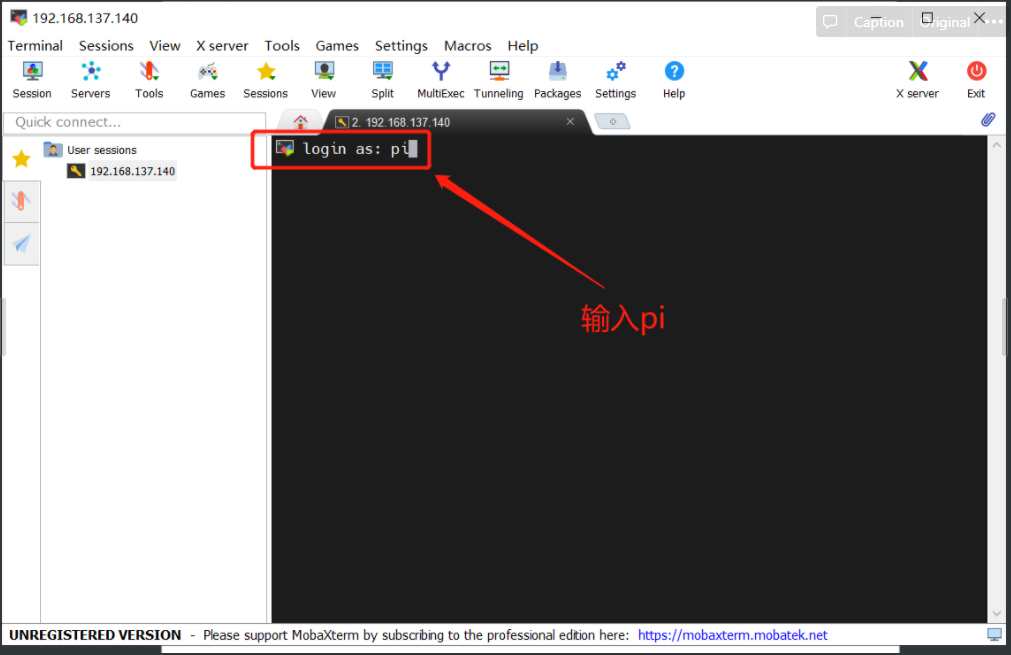Open a new terminal tab
This screenshot has height=655, width=1011.
pos(613,121)
